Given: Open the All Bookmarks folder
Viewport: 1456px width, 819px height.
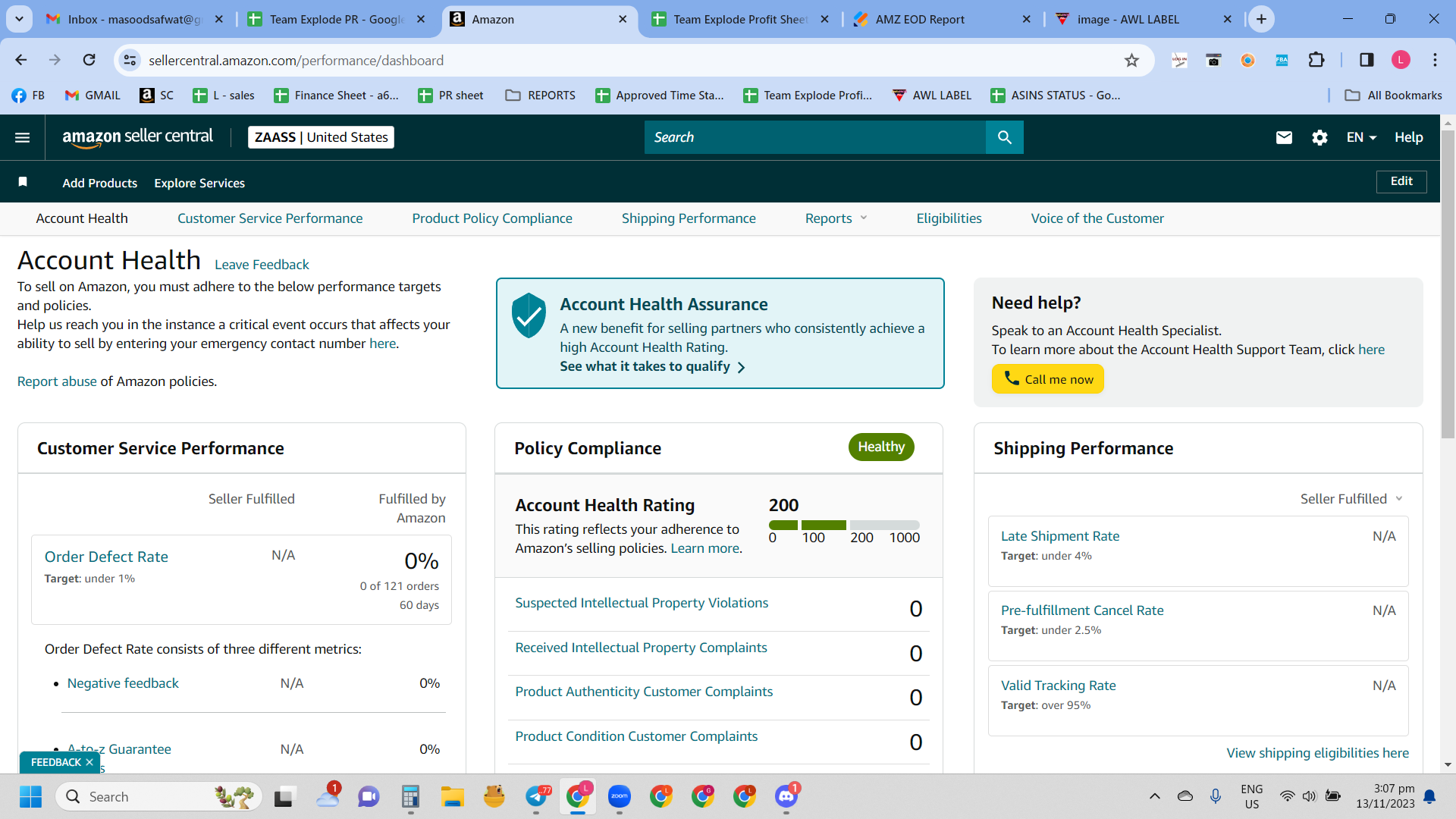Looking at the screenshot, I should 1393,95.
